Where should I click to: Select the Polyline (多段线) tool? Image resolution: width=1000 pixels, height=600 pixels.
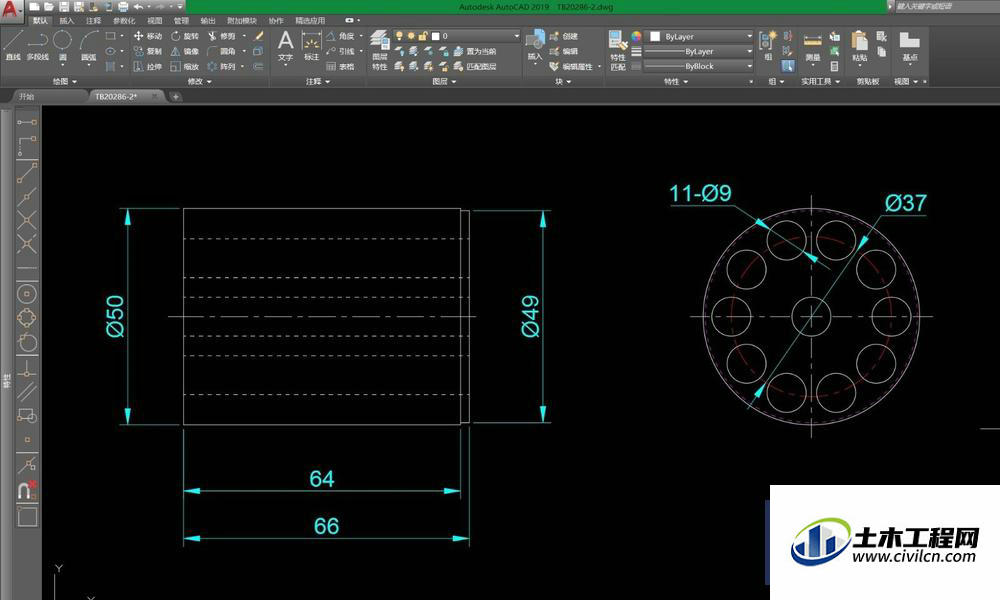coord(38,45)
